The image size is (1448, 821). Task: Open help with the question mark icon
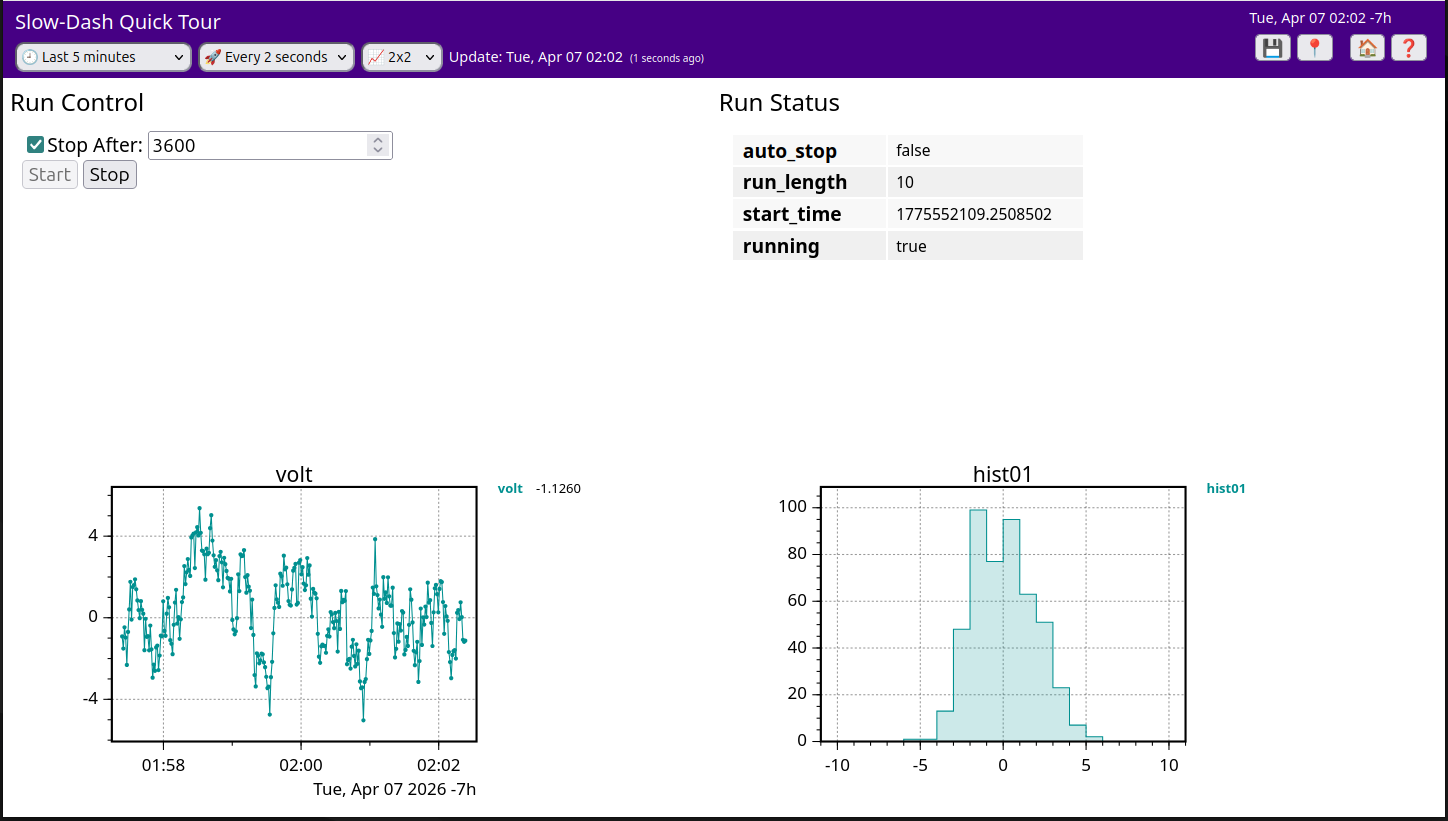1408,48
